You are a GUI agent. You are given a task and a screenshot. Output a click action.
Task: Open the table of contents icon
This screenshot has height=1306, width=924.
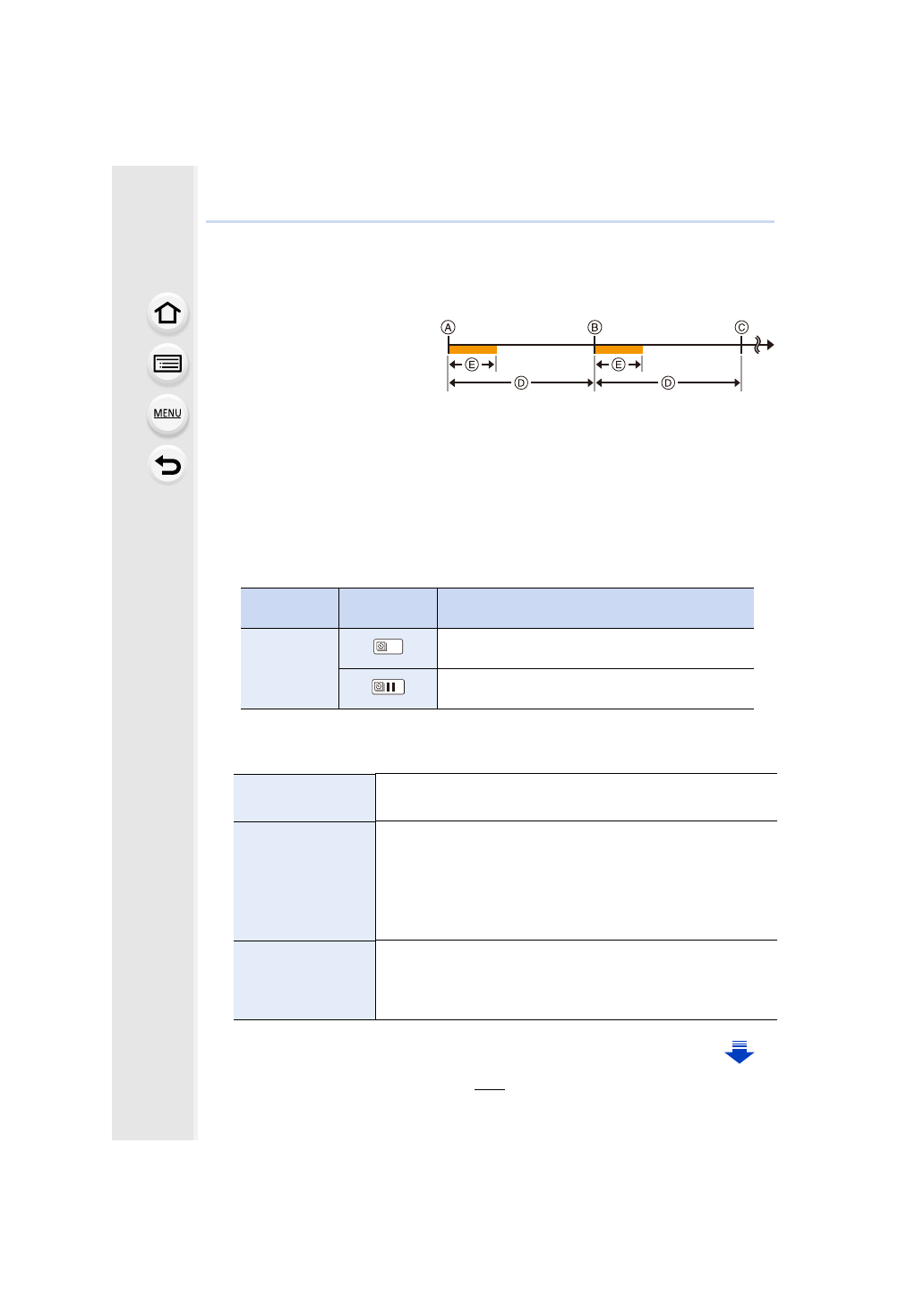point(167,364)
